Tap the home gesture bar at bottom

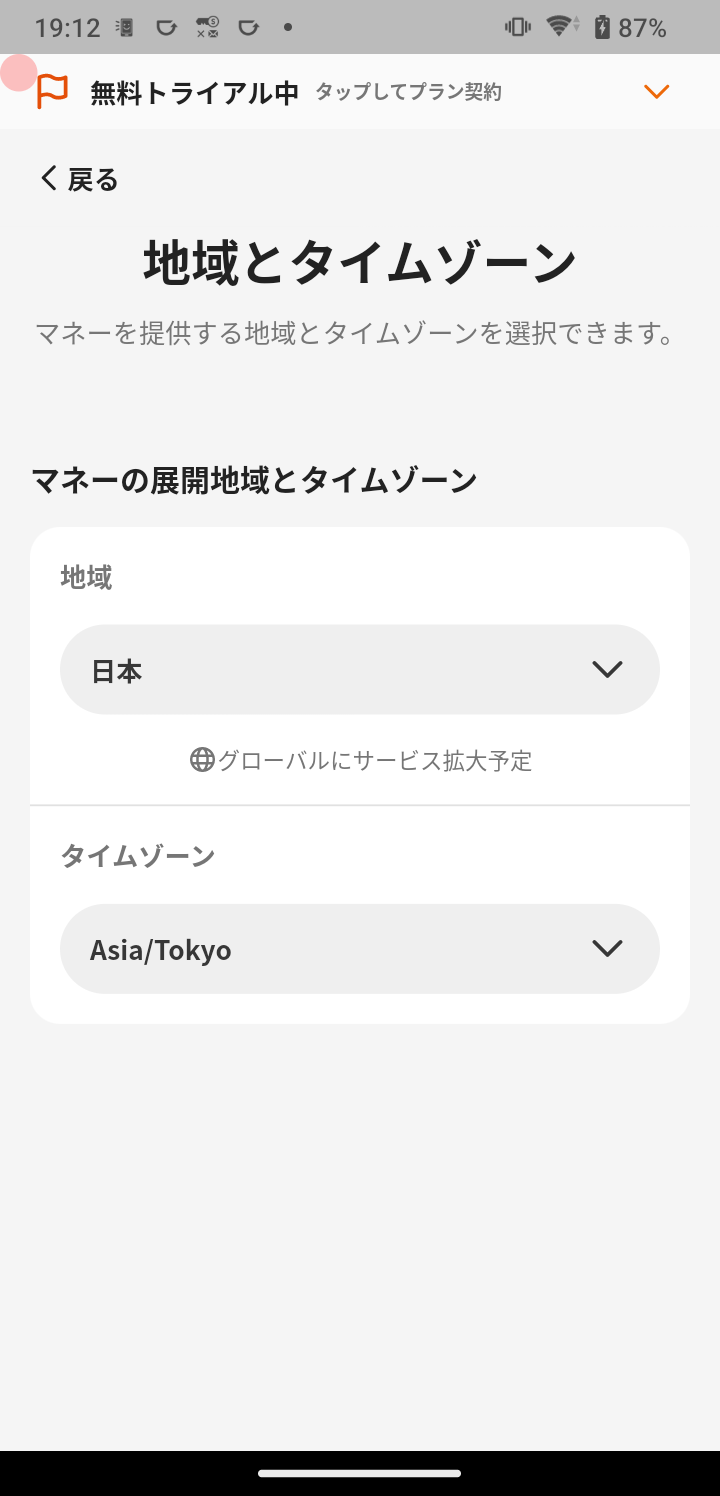tap(359, 1473)
